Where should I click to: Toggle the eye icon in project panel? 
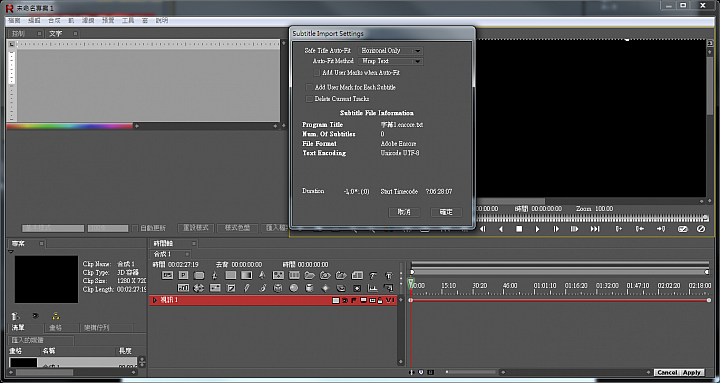(x=35, y=316)
